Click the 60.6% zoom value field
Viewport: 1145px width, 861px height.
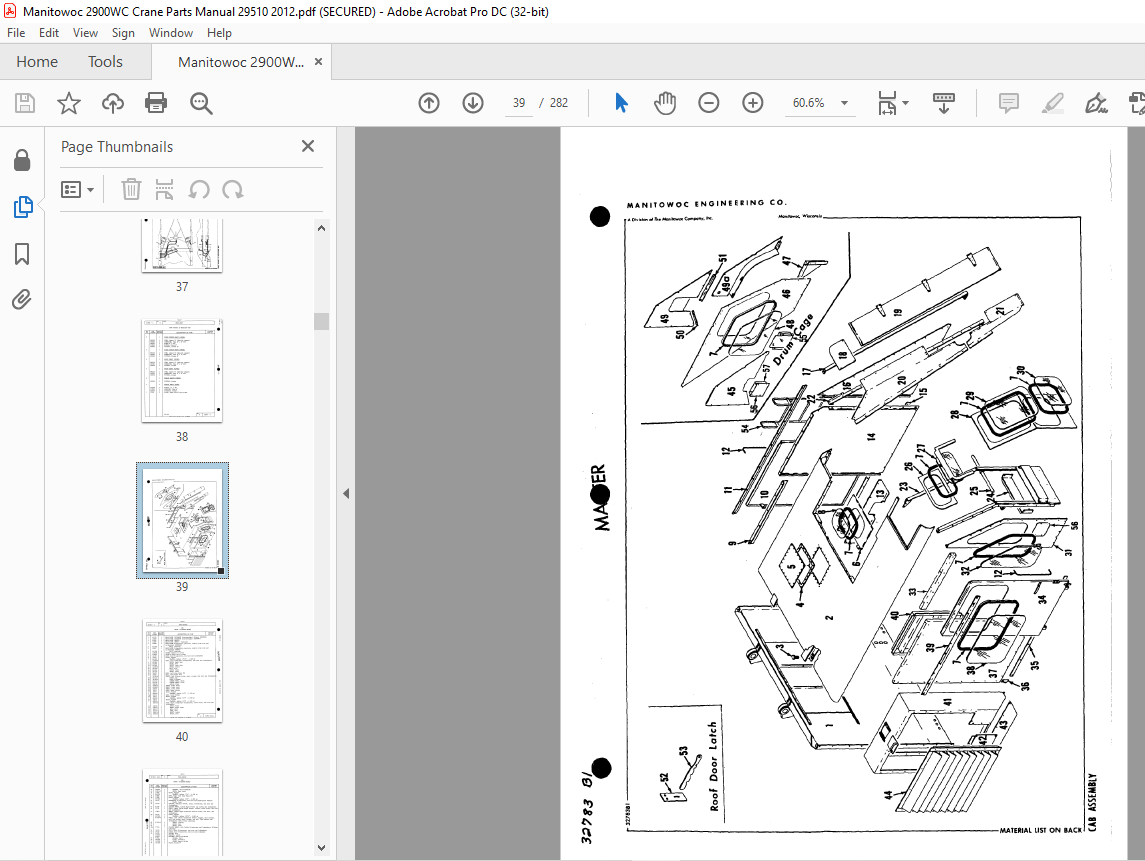(808, 103)
